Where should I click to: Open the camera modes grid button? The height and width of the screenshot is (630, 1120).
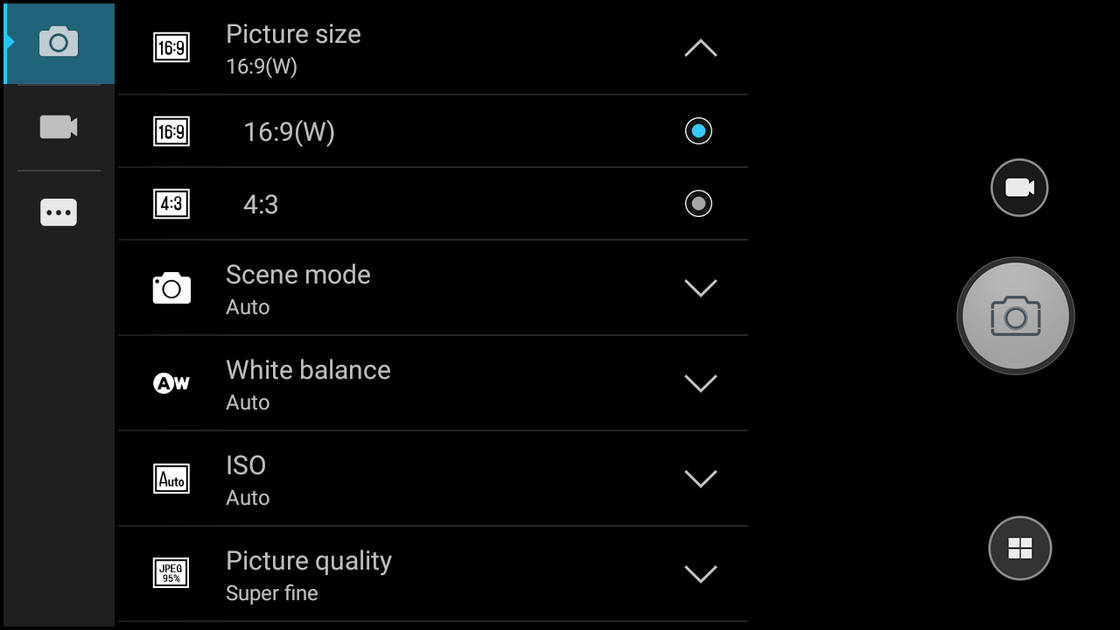click(x=1019, y=548)
